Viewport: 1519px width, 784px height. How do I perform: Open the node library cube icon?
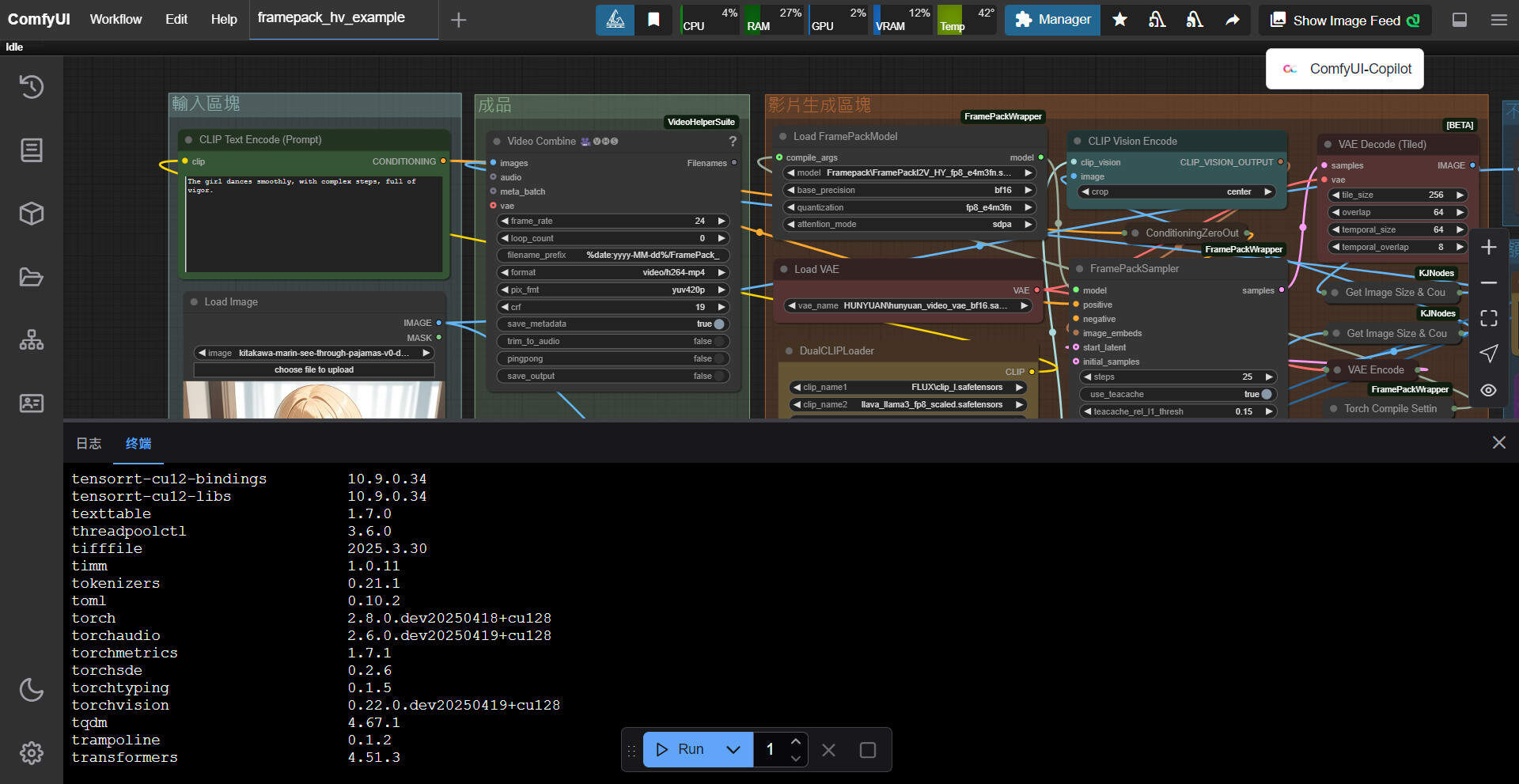pos(32,214)
